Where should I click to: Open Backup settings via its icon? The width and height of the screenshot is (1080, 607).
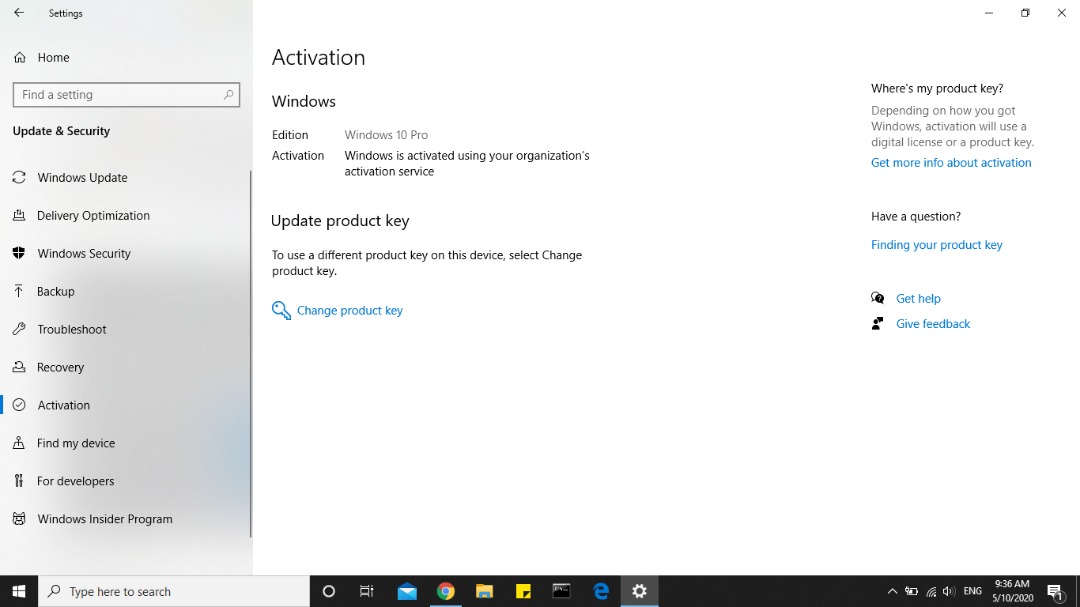[x=19, y=291]
